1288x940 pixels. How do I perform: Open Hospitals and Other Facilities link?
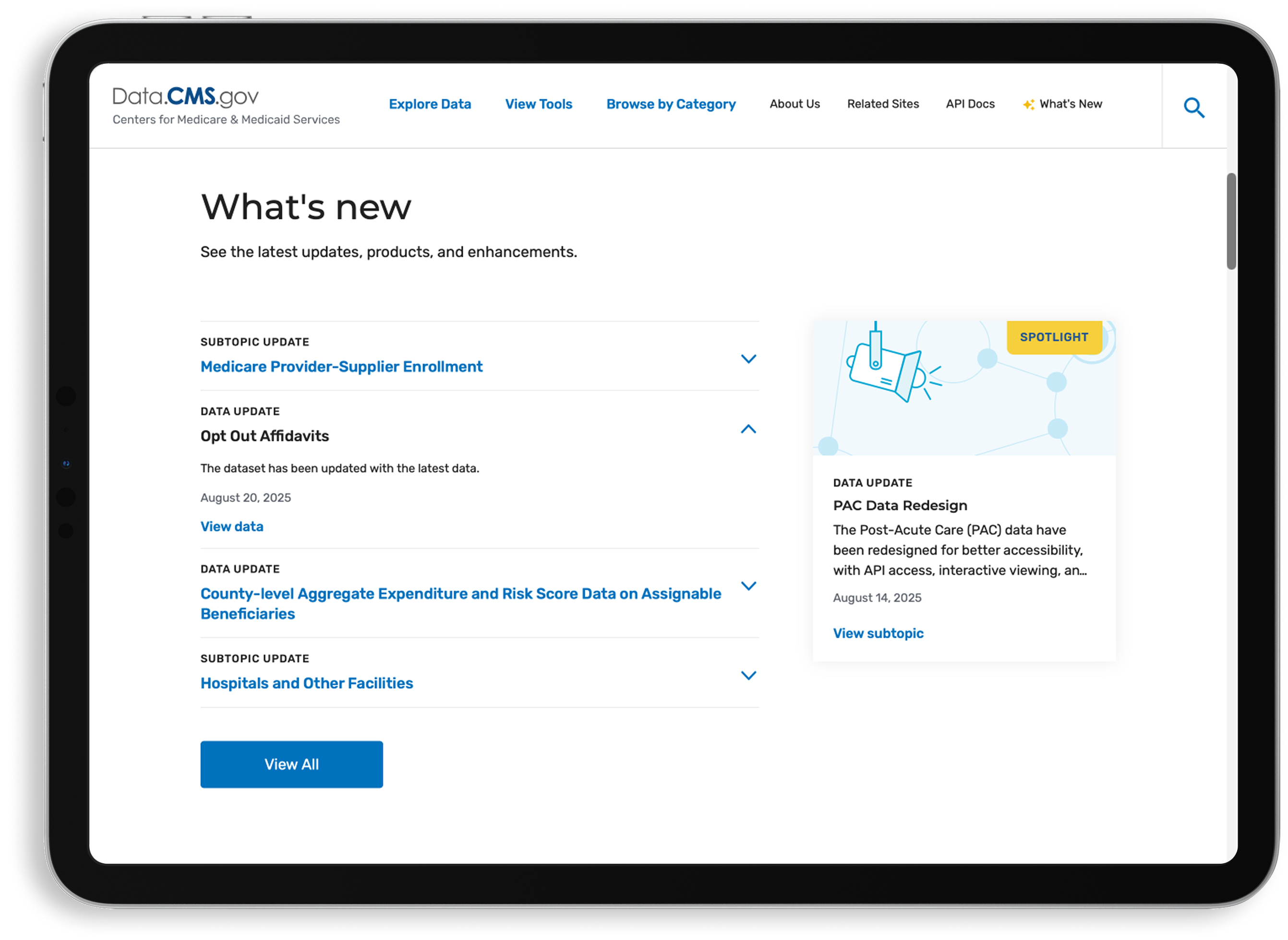(x=306, y=682)
